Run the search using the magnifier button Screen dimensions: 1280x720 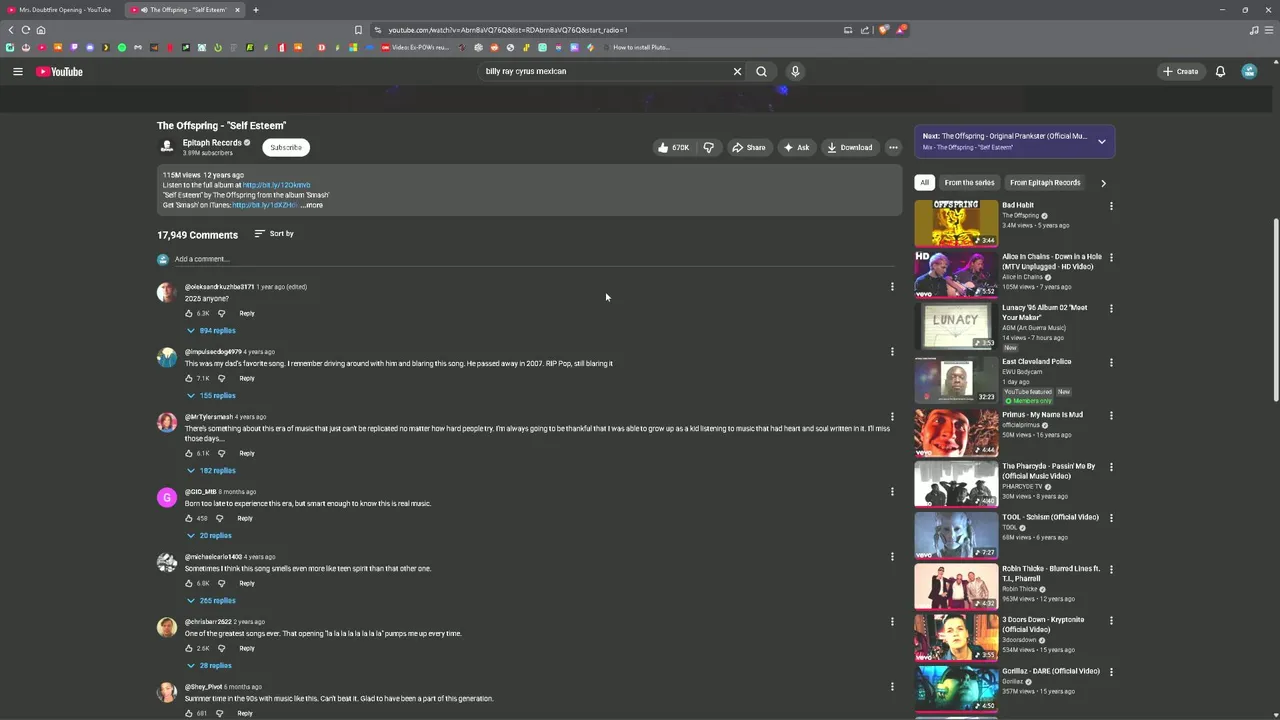[761, 71]
